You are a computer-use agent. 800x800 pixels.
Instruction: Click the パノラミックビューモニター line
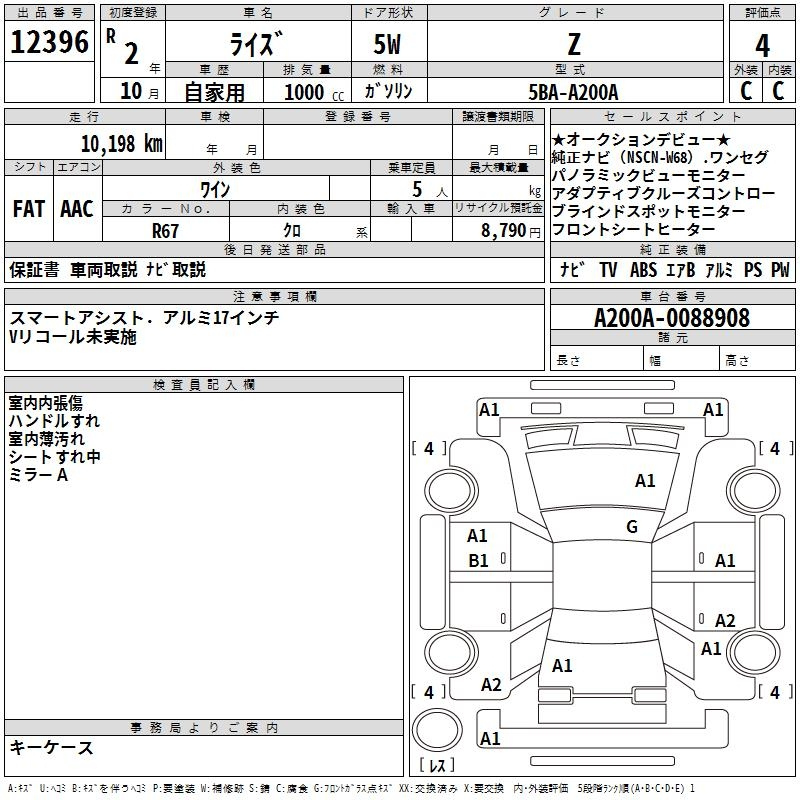648,175
